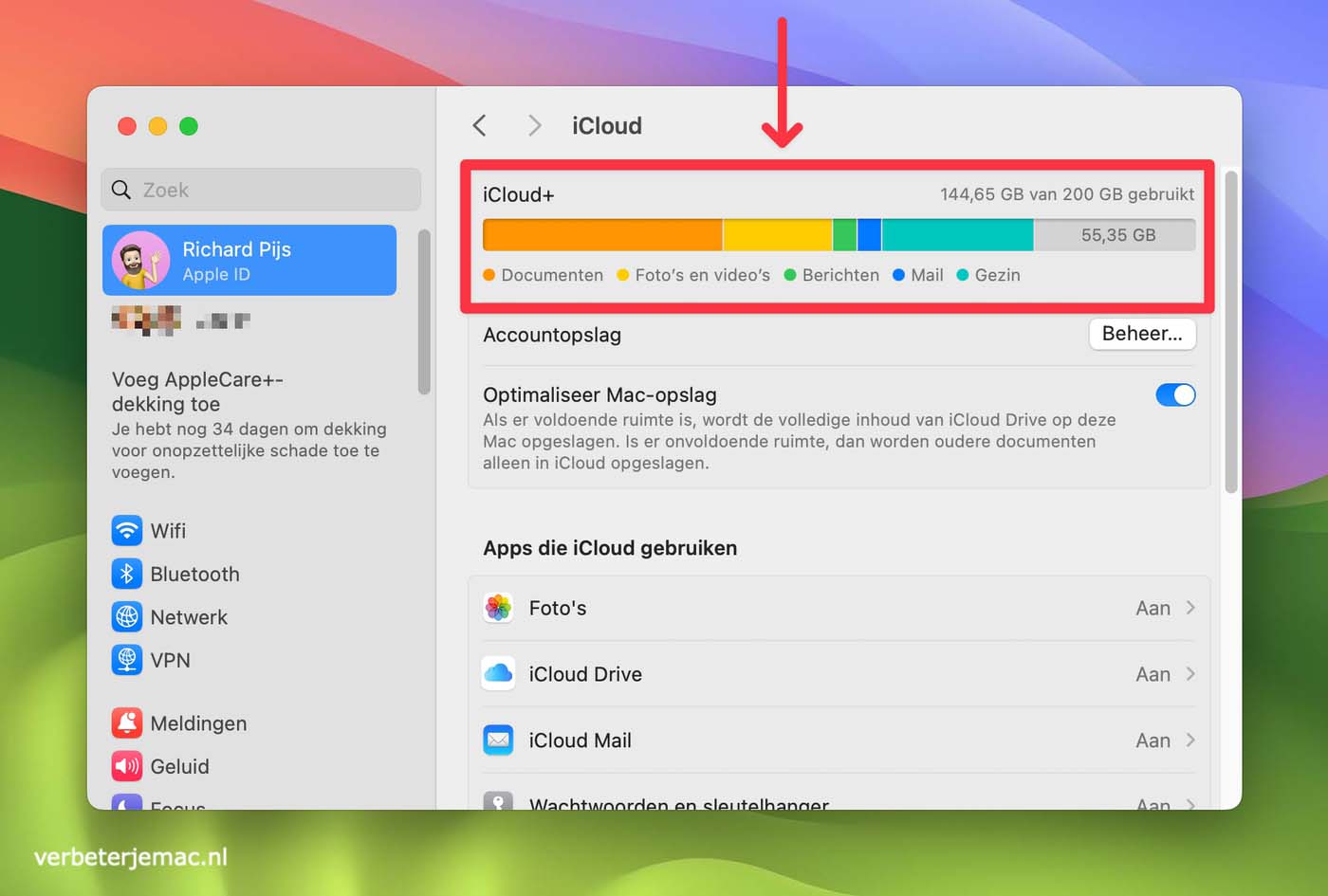Click the iCloud+ storage usage bar
1328x896 pixels.
tap(839, 234)
